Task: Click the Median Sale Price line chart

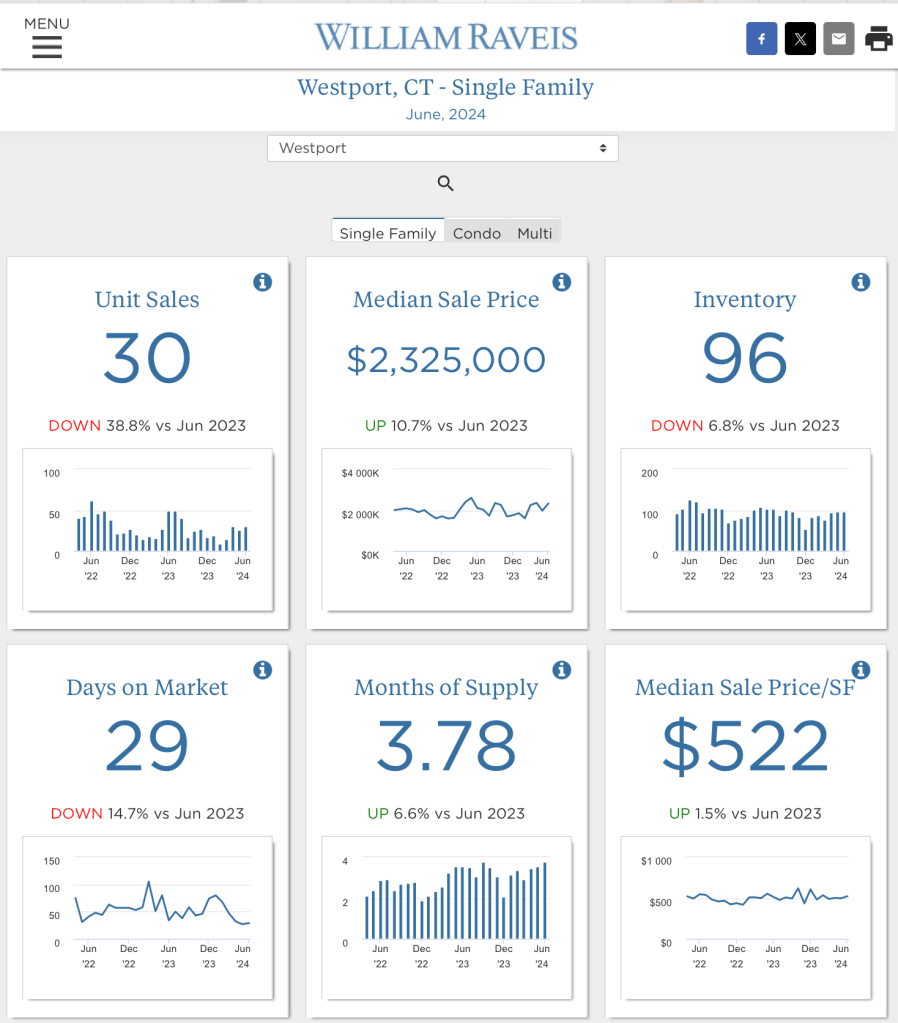Action: tap(447, 525)
